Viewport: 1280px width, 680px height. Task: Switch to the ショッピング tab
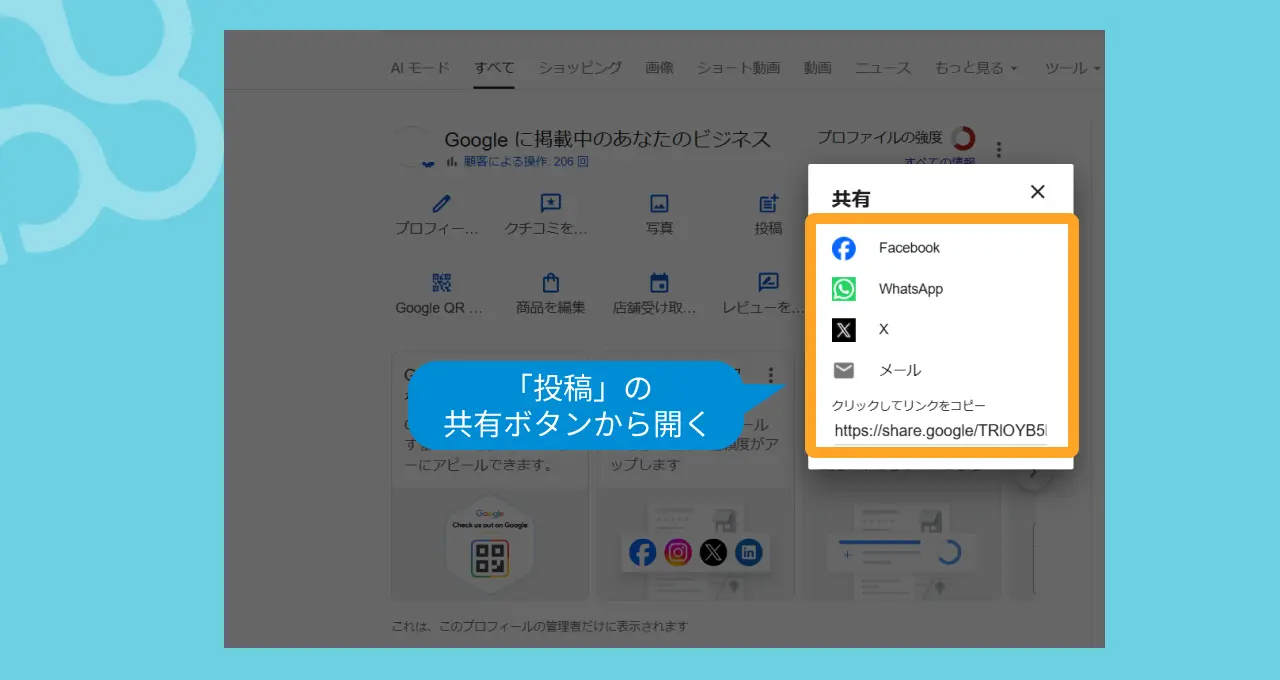580,68
